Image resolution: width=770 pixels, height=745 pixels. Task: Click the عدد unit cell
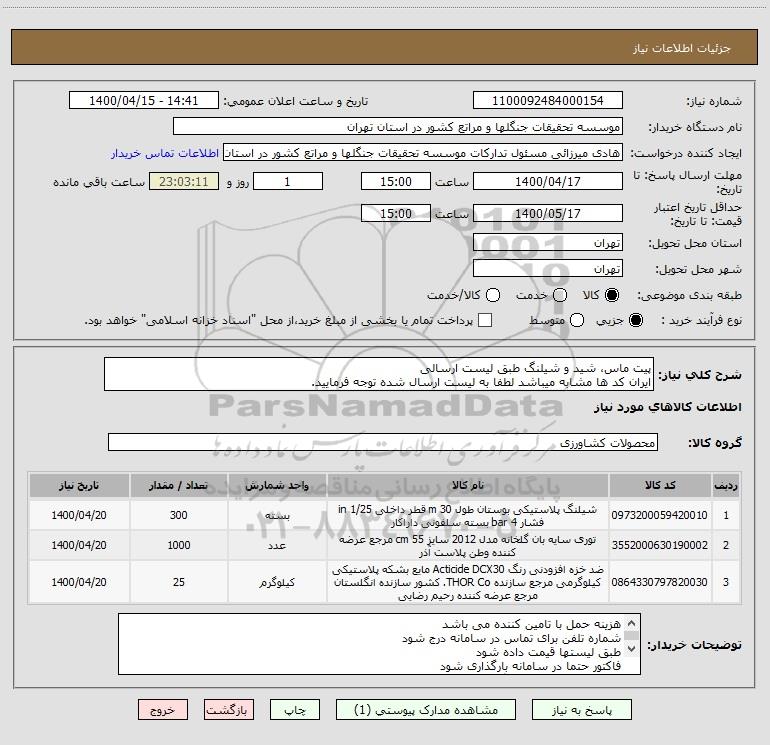[277, 546]
